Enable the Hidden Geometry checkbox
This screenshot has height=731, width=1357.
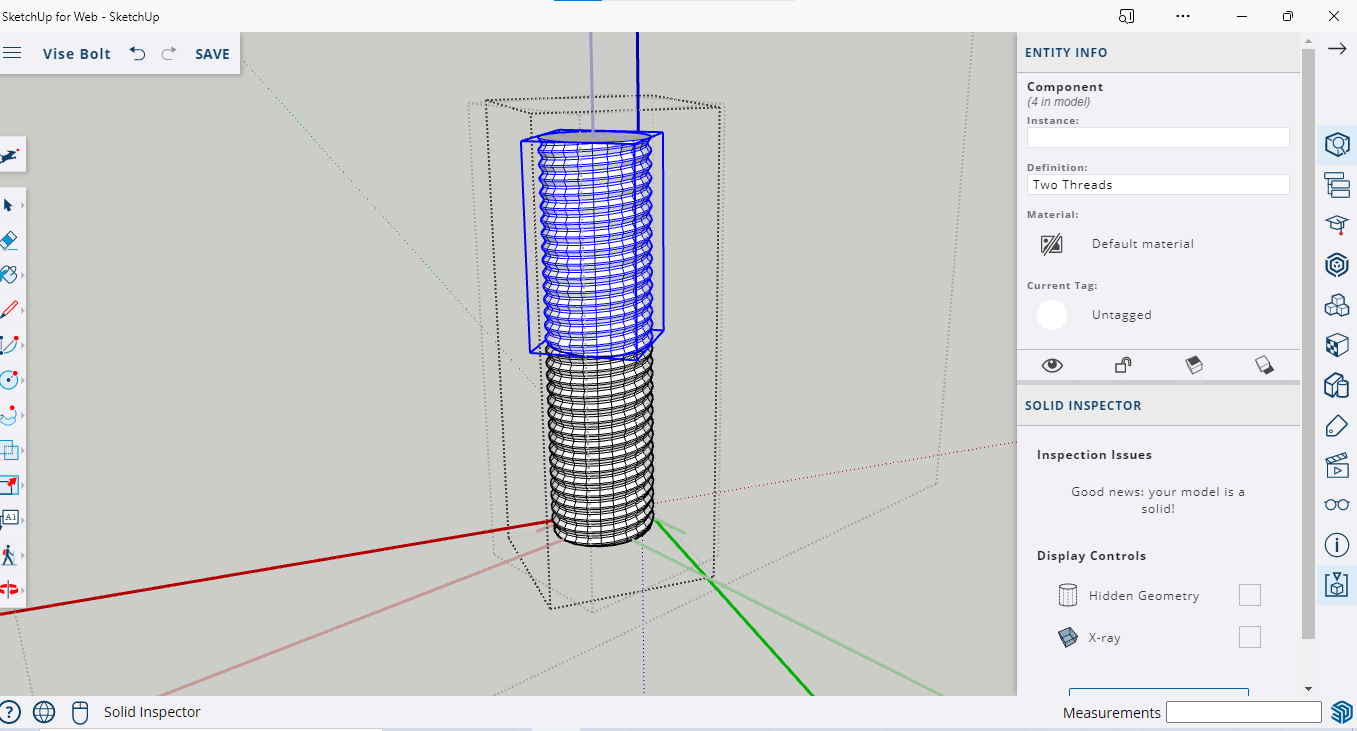[x=1249, y=596]
